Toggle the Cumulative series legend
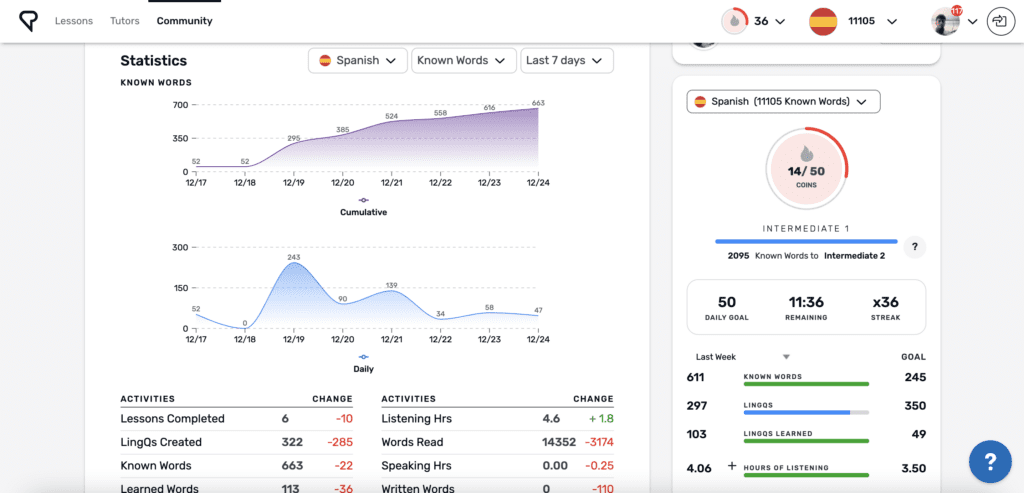The height and width of the screenshot is (493, 1024). tap(363, 206)
